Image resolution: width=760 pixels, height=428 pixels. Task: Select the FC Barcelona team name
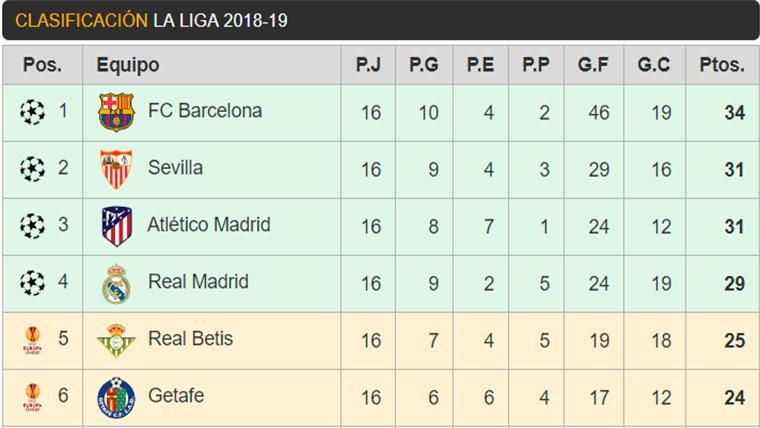tap(205, 111)
